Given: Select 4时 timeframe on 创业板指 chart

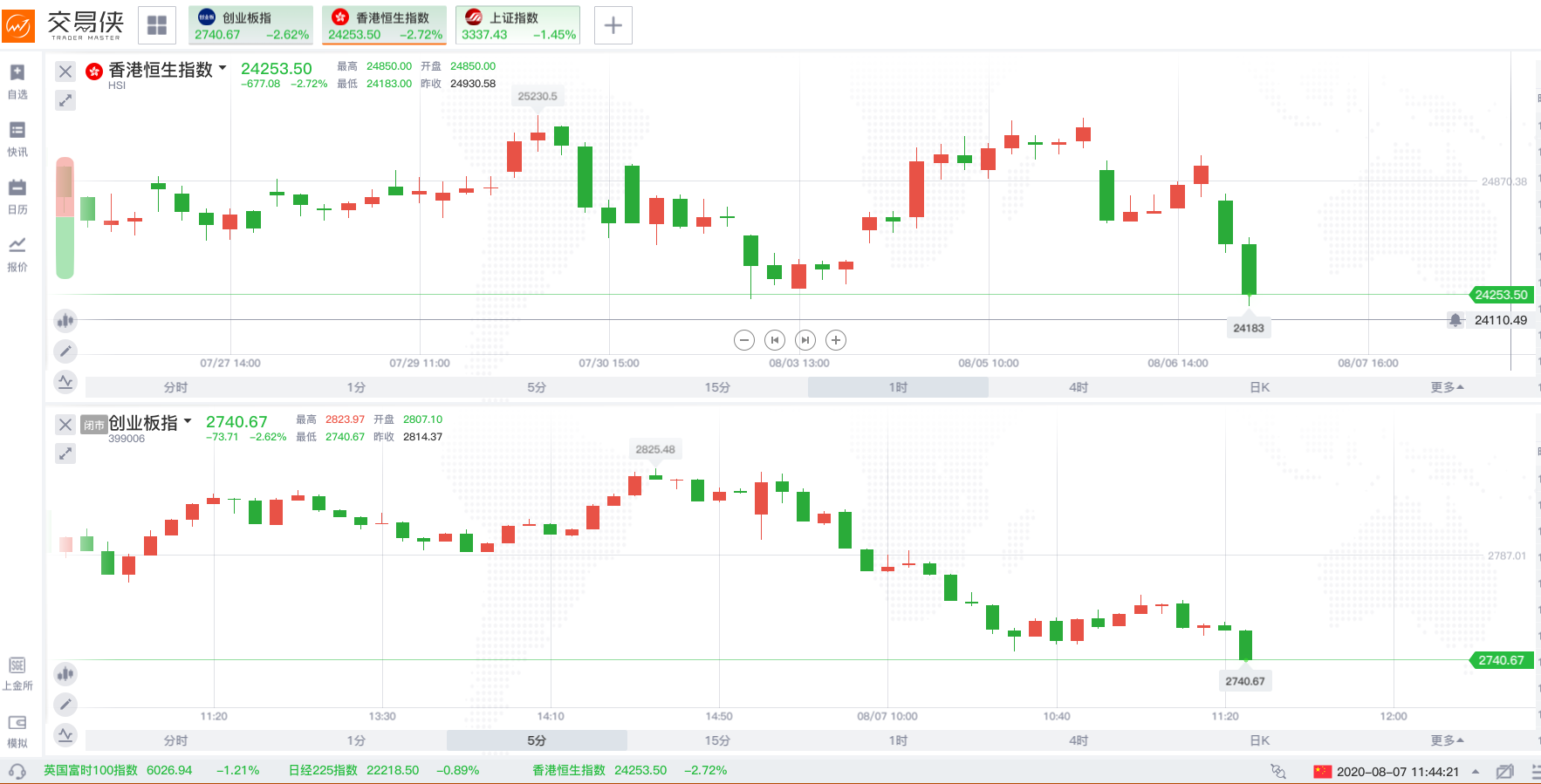Looking at the screenshot, I should point(1079,740).
